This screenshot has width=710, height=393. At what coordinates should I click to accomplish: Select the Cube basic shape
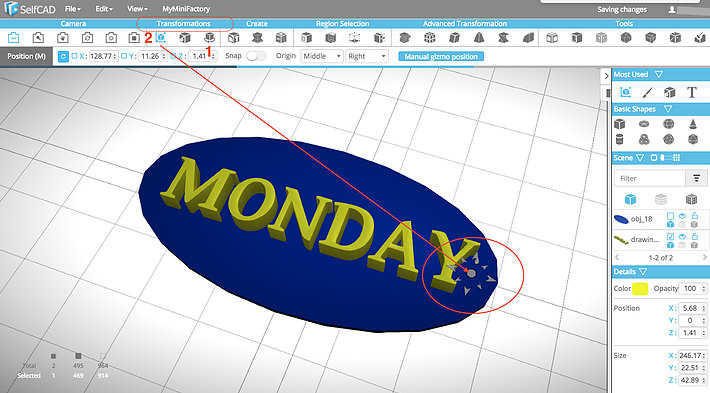click(x=619, y=124)
